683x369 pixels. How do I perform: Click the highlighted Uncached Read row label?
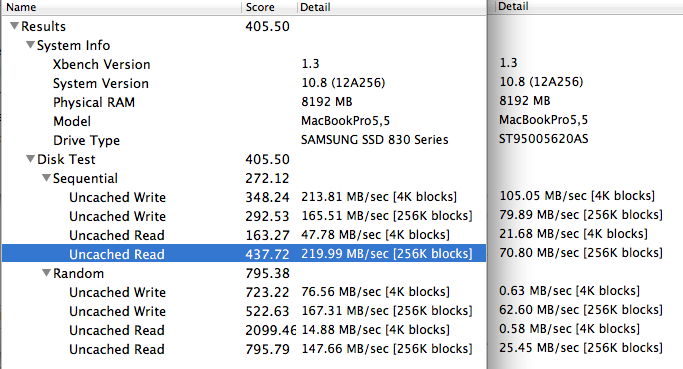click(x=117, y=254)
